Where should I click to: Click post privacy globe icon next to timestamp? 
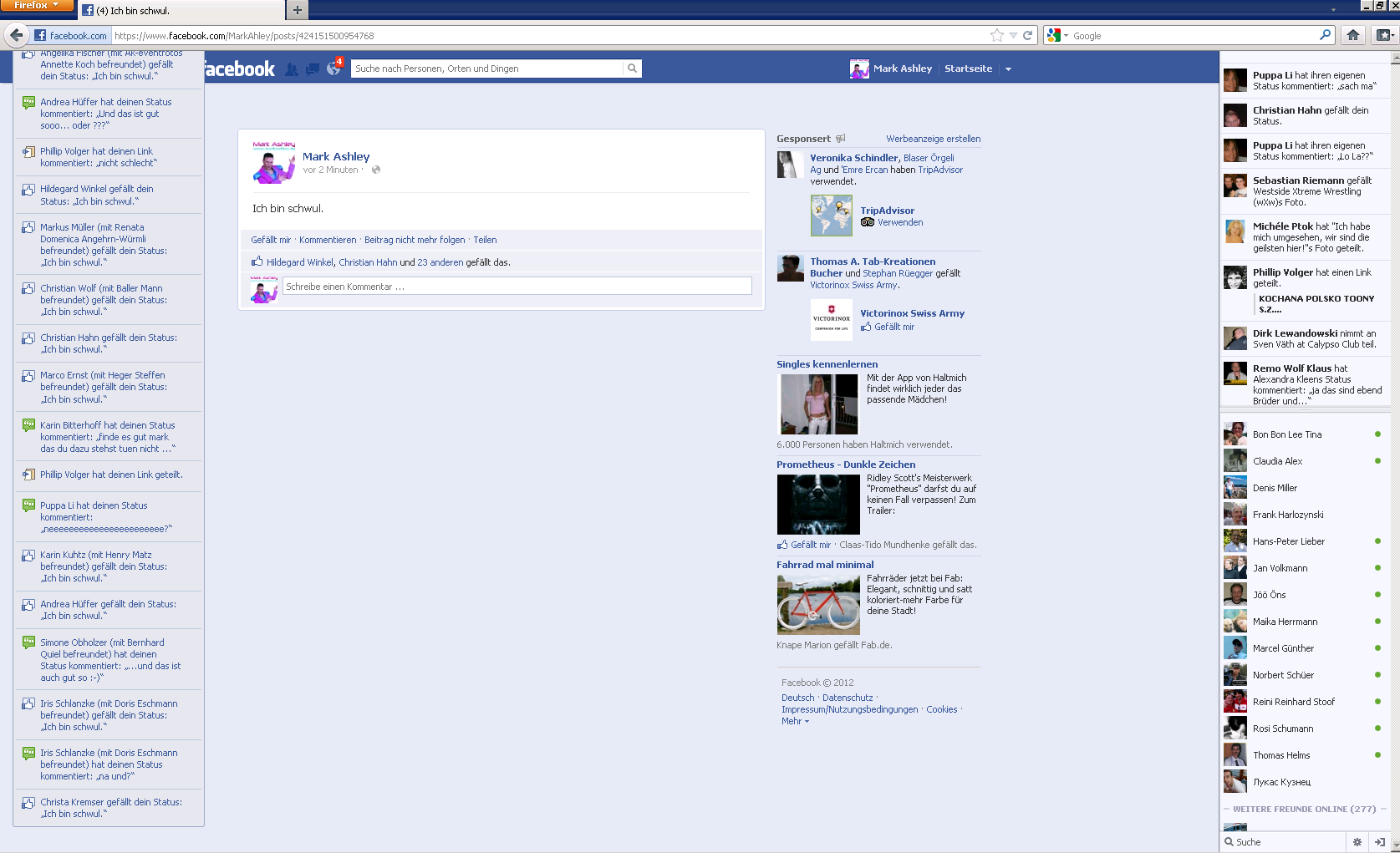click(376, 170)
